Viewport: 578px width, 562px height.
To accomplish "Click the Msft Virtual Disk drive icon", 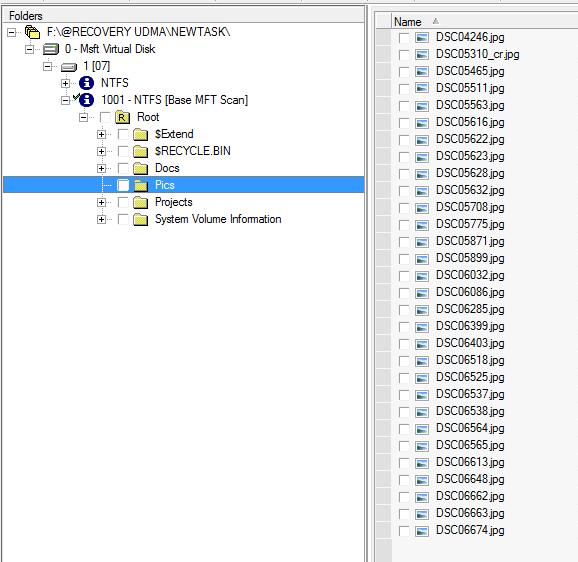I will pyautogui.click(x=51, y=49).
